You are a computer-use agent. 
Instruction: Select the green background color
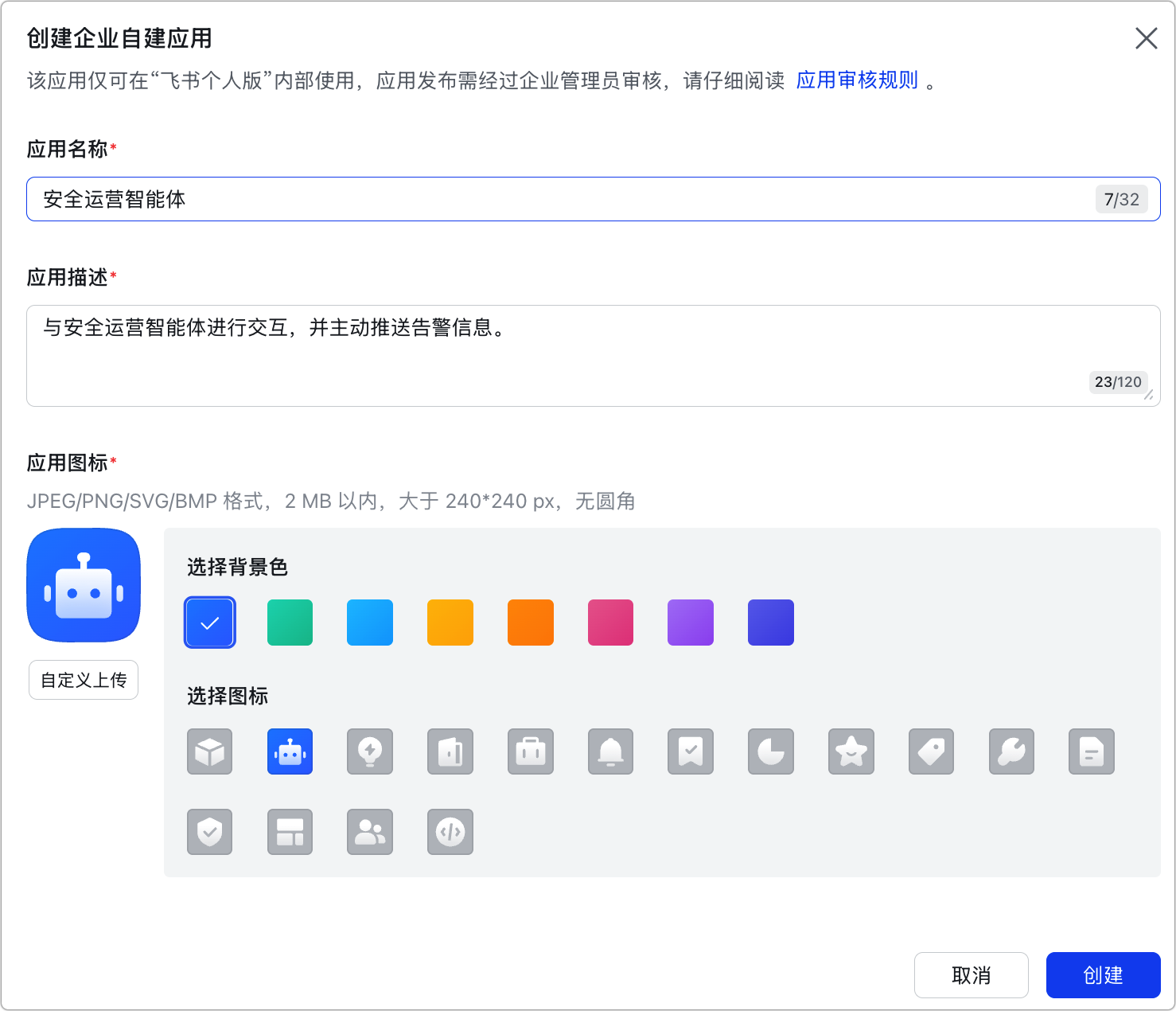290,623
